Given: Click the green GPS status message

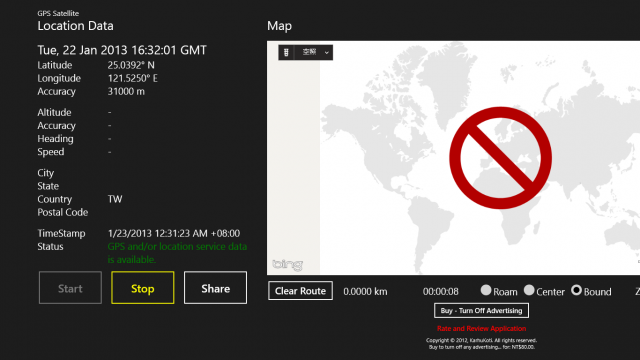Looking at the screenshot, I should [x=177, y=253].
